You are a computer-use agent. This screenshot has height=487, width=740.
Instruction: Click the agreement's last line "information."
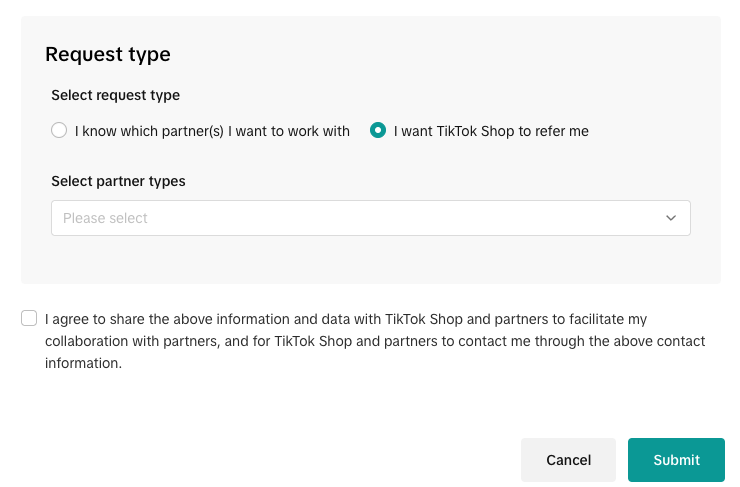coord(83,363)
